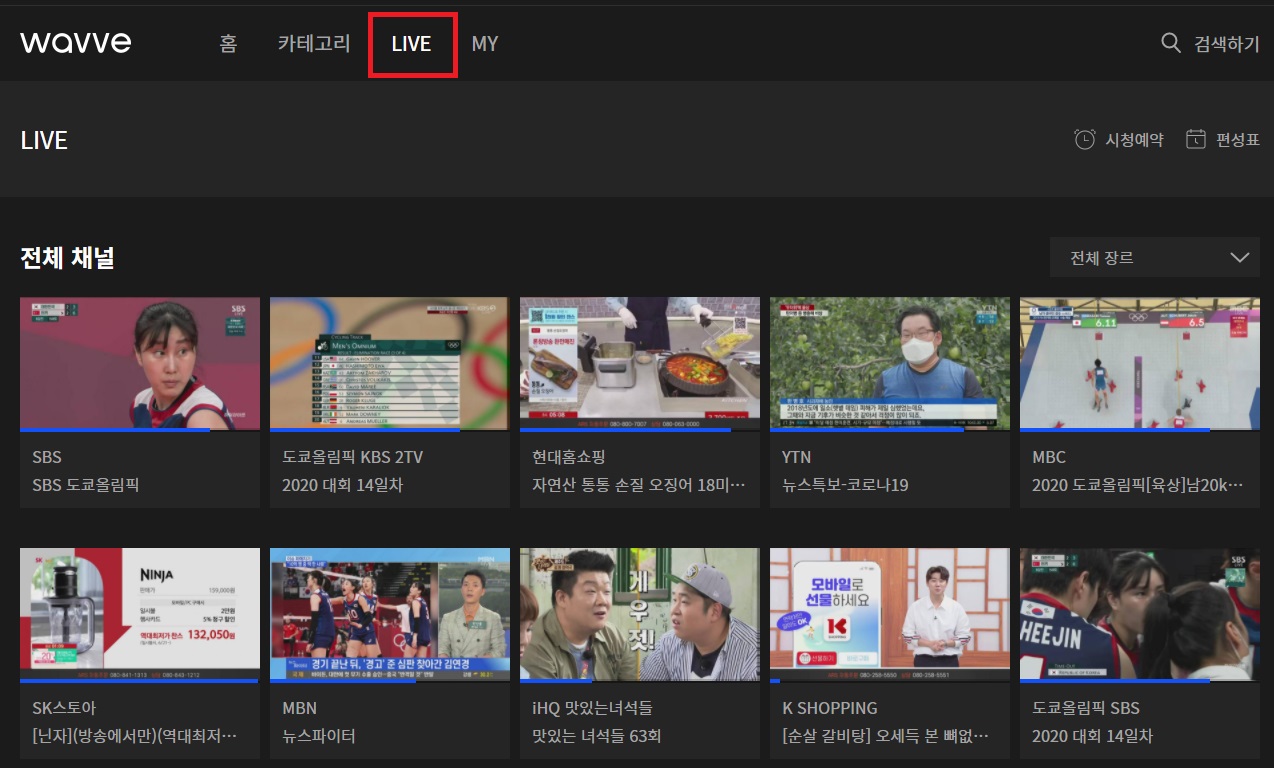1274x768 pixels.
Task: Click the 도쿄올림픽 KBS 2TV channel name
Action: click(353, 457)
